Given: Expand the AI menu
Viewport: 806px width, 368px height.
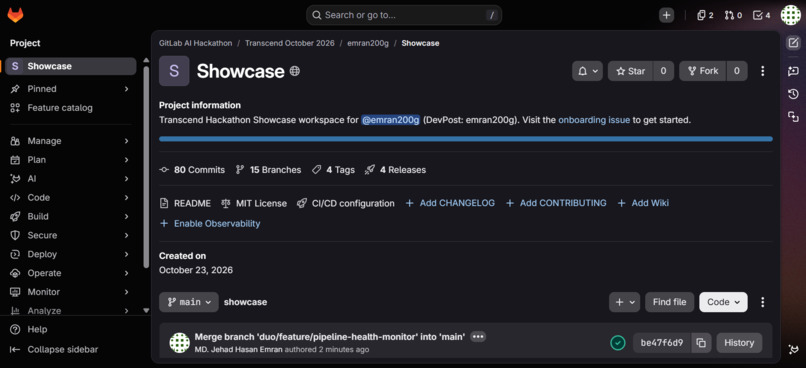Looking at the screenshot, I should (71, 179).
